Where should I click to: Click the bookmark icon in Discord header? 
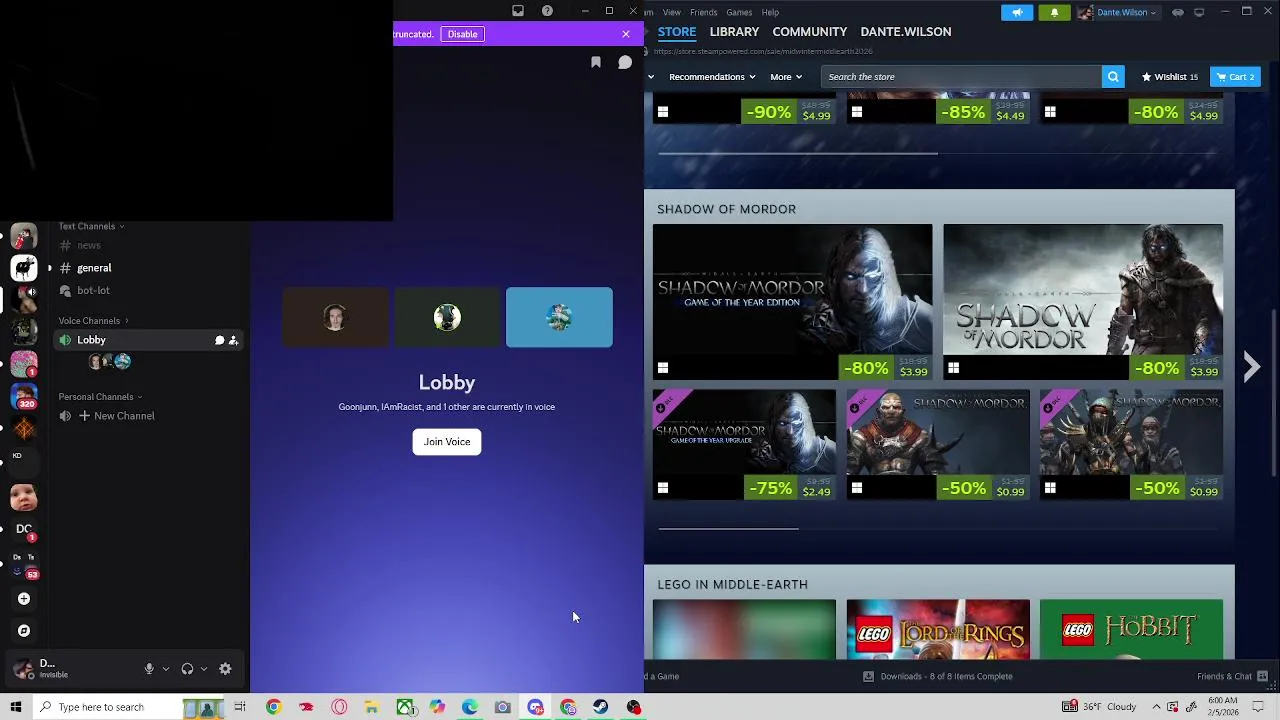(x=596, y=62)
